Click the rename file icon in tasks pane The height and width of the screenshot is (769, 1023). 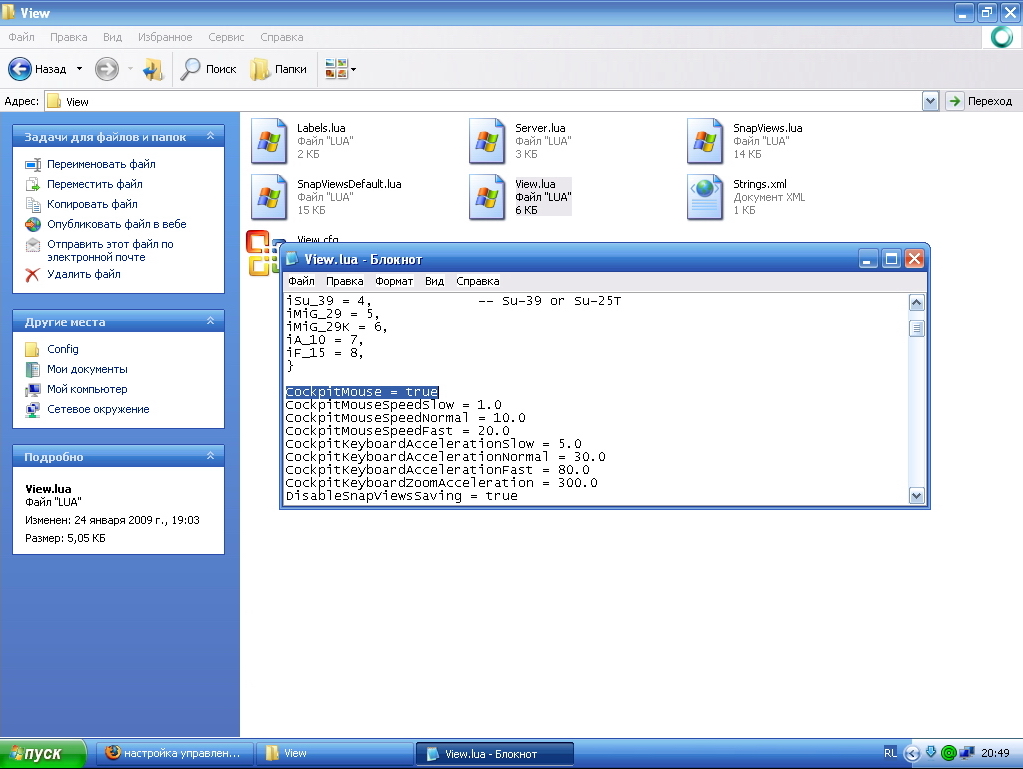pos(33,164)
